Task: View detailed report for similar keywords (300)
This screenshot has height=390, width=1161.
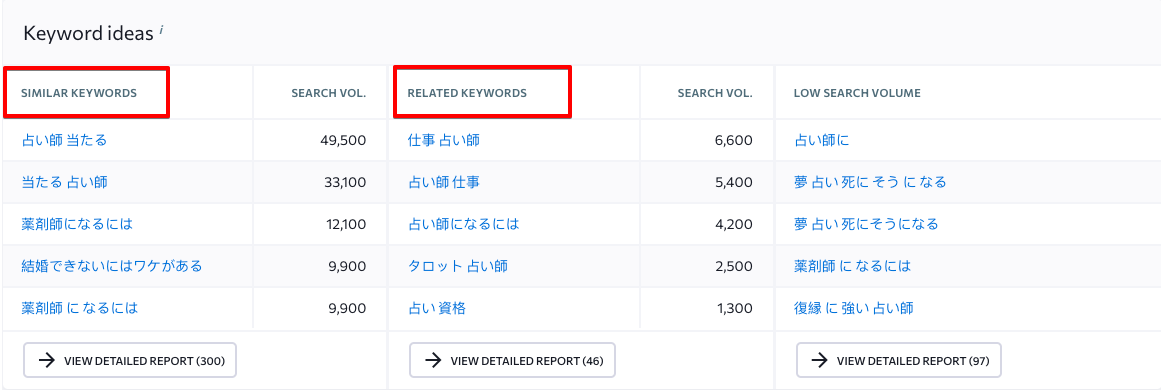Action: [x=130, y=360]
